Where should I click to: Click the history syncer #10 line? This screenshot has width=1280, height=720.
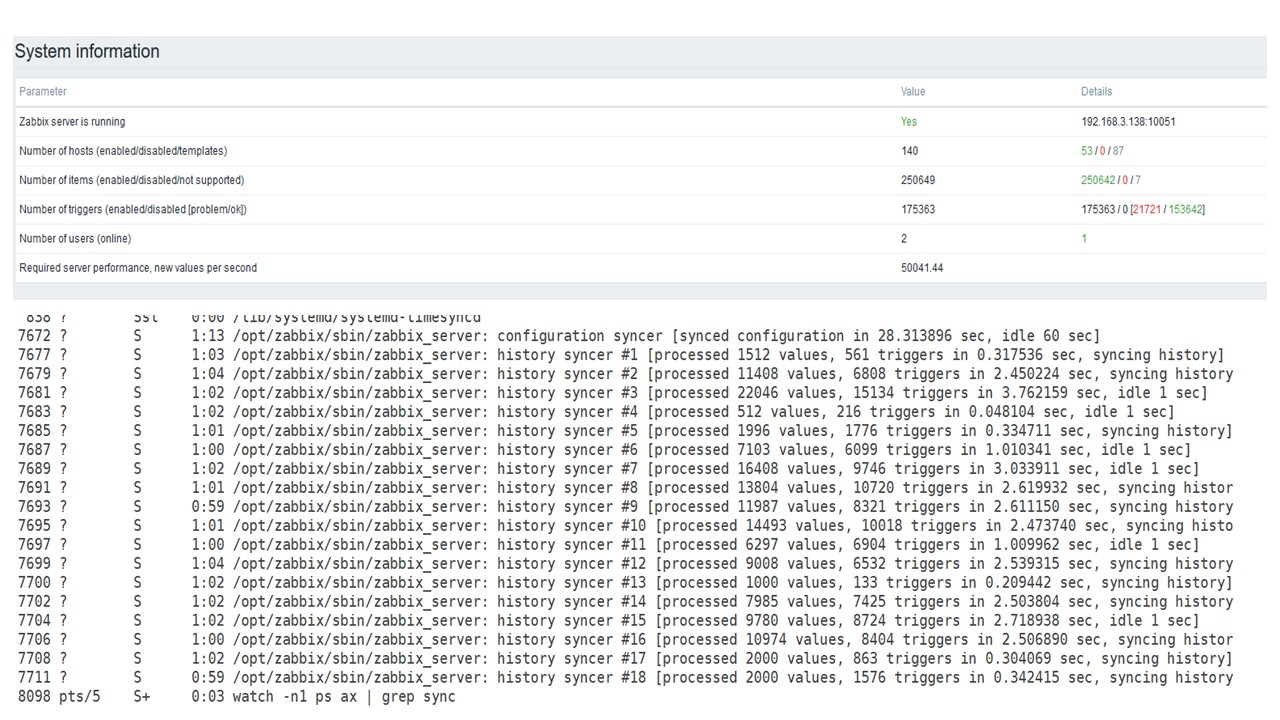tap(625, 526)
